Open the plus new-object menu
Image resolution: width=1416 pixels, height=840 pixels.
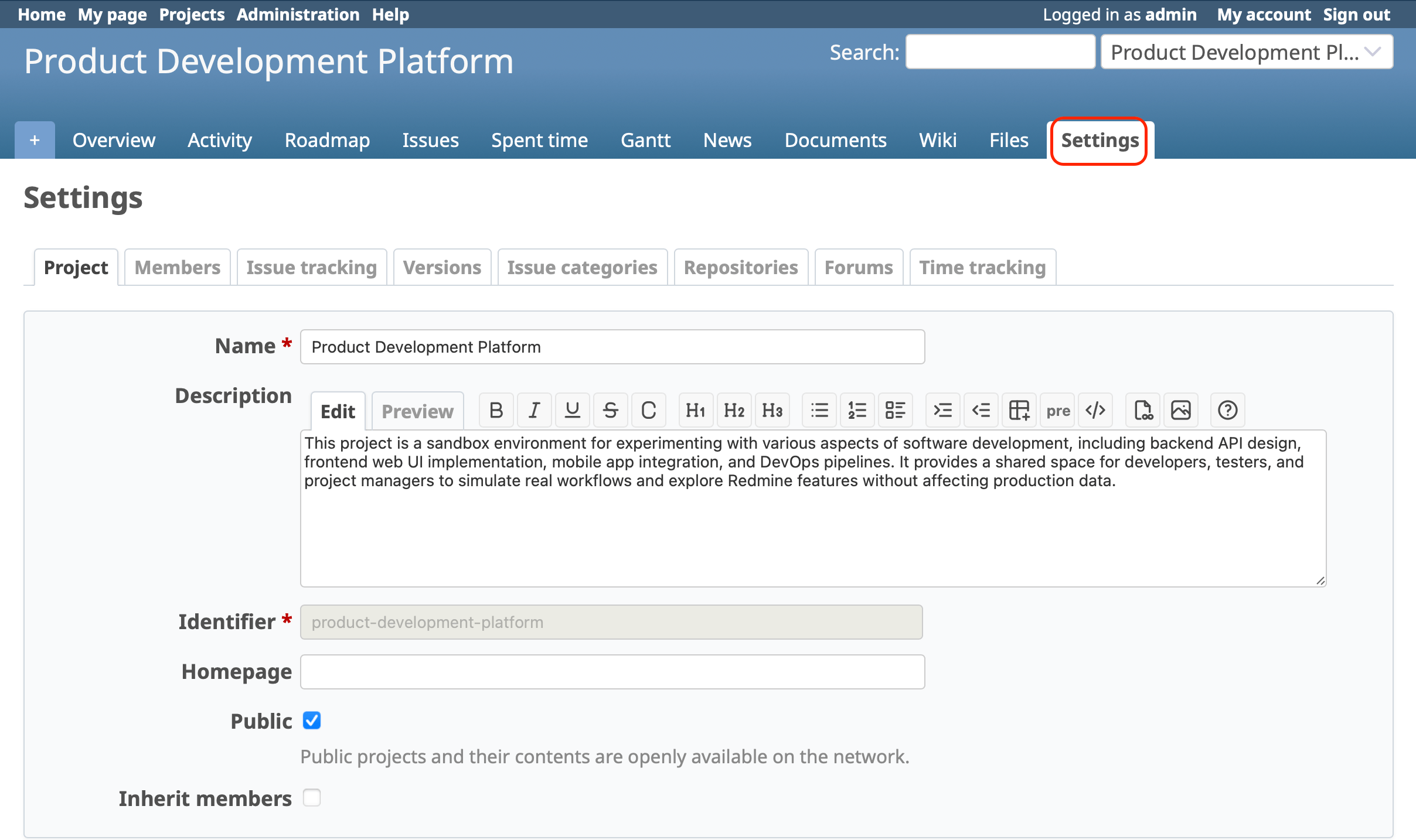pos(35,141)
